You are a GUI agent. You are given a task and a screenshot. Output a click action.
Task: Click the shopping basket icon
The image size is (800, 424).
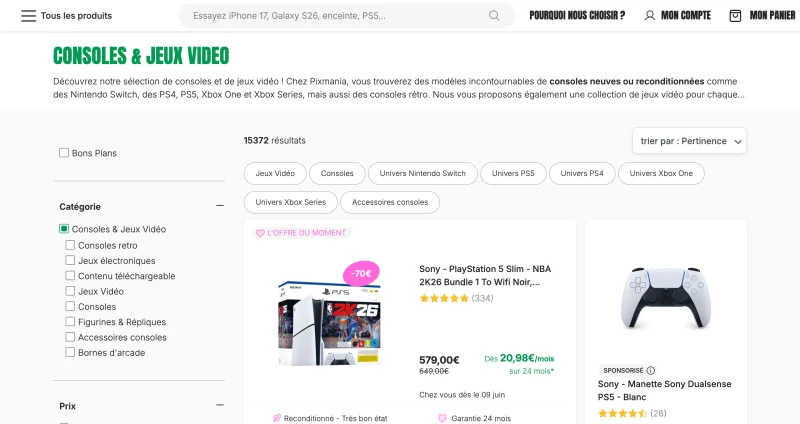(735, 16)
